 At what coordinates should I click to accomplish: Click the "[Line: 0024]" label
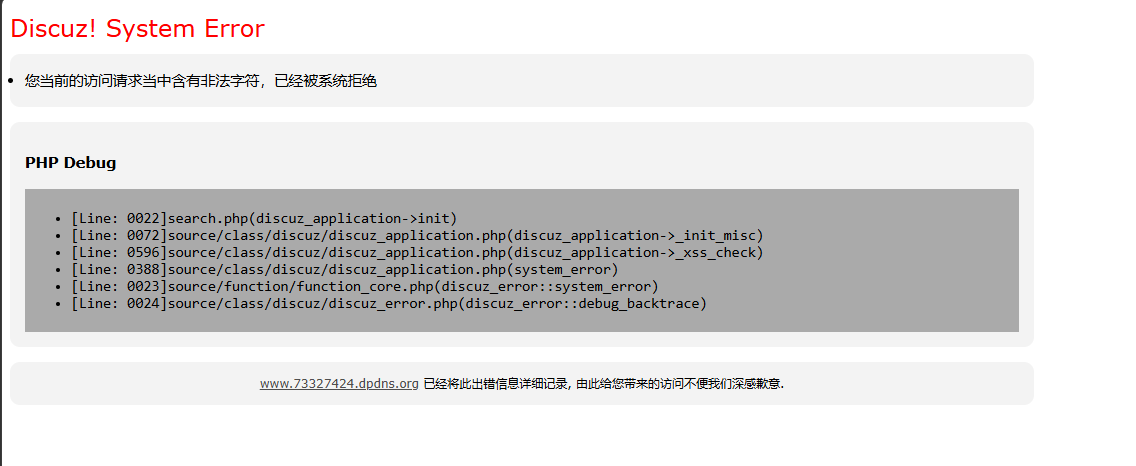point(118,303)
